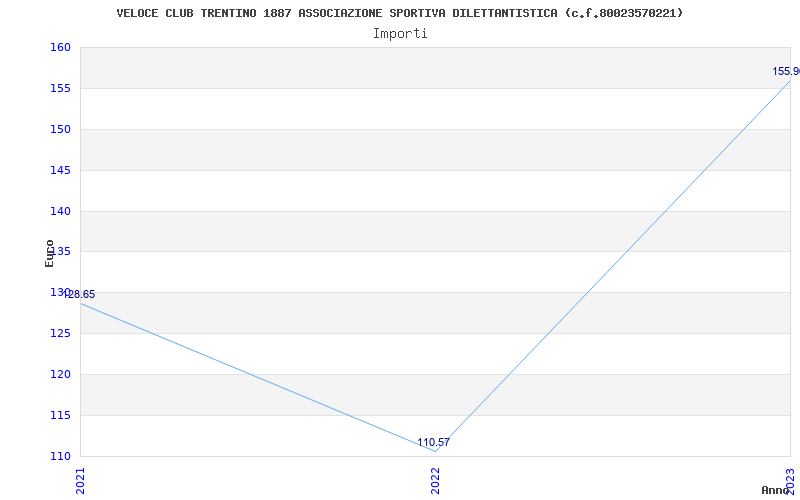Click the 128.65 data label
This screenshot has height=500, width=800.
click(x=79, y=294)
